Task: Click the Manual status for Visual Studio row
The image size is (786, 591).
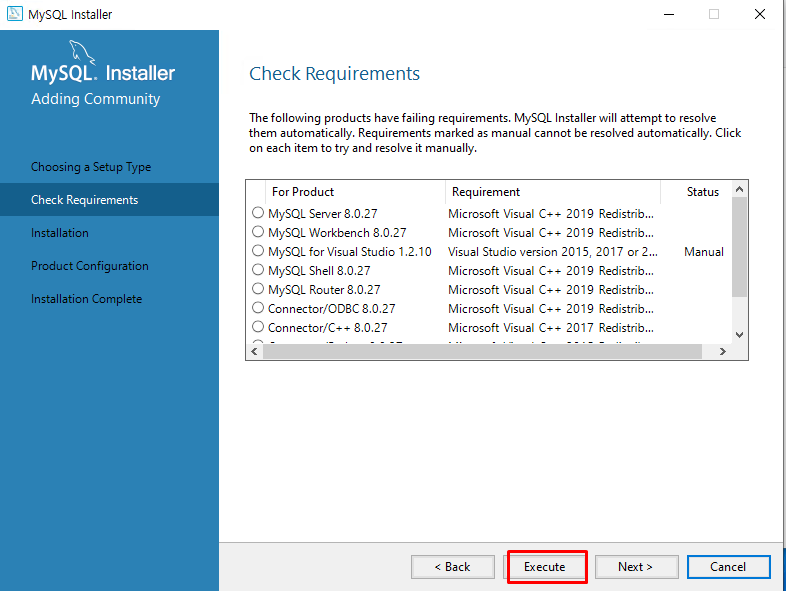Action: pyautogui.click(x=704, y=252)
